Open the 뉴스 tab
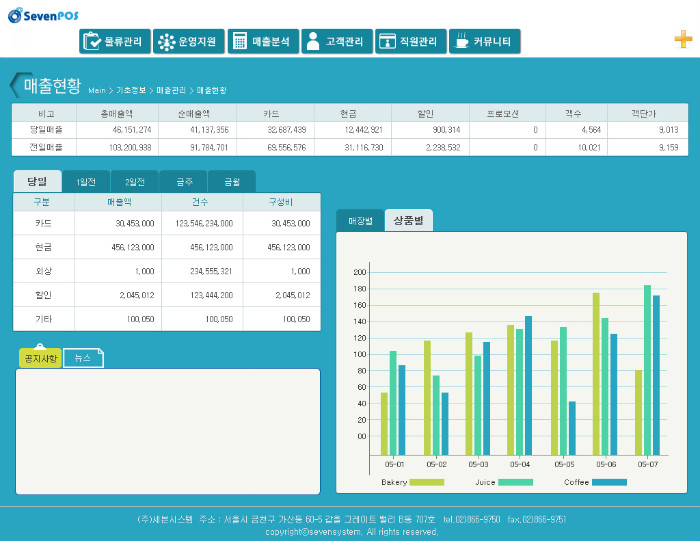 pyautogui.click(x=82, y=358)
